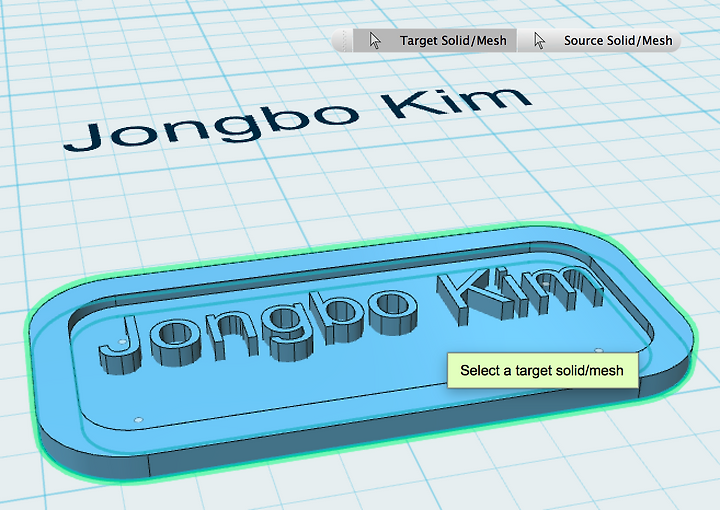Select the Target Solid/Mesh option
Image resolution: width=720 pixels, height=510 pixels.
tap(435, 40)
